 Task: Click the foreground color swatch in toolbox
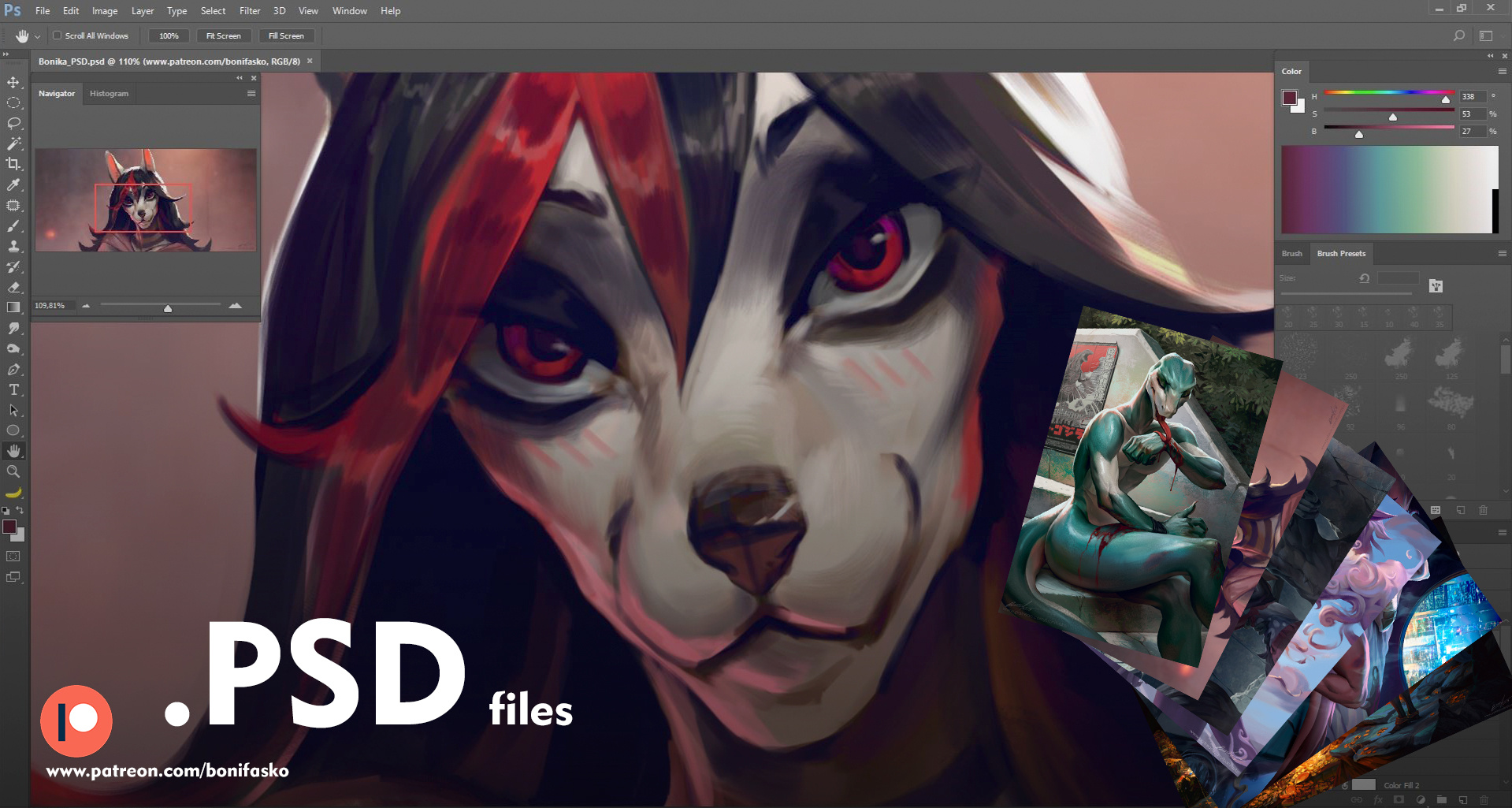9,526
